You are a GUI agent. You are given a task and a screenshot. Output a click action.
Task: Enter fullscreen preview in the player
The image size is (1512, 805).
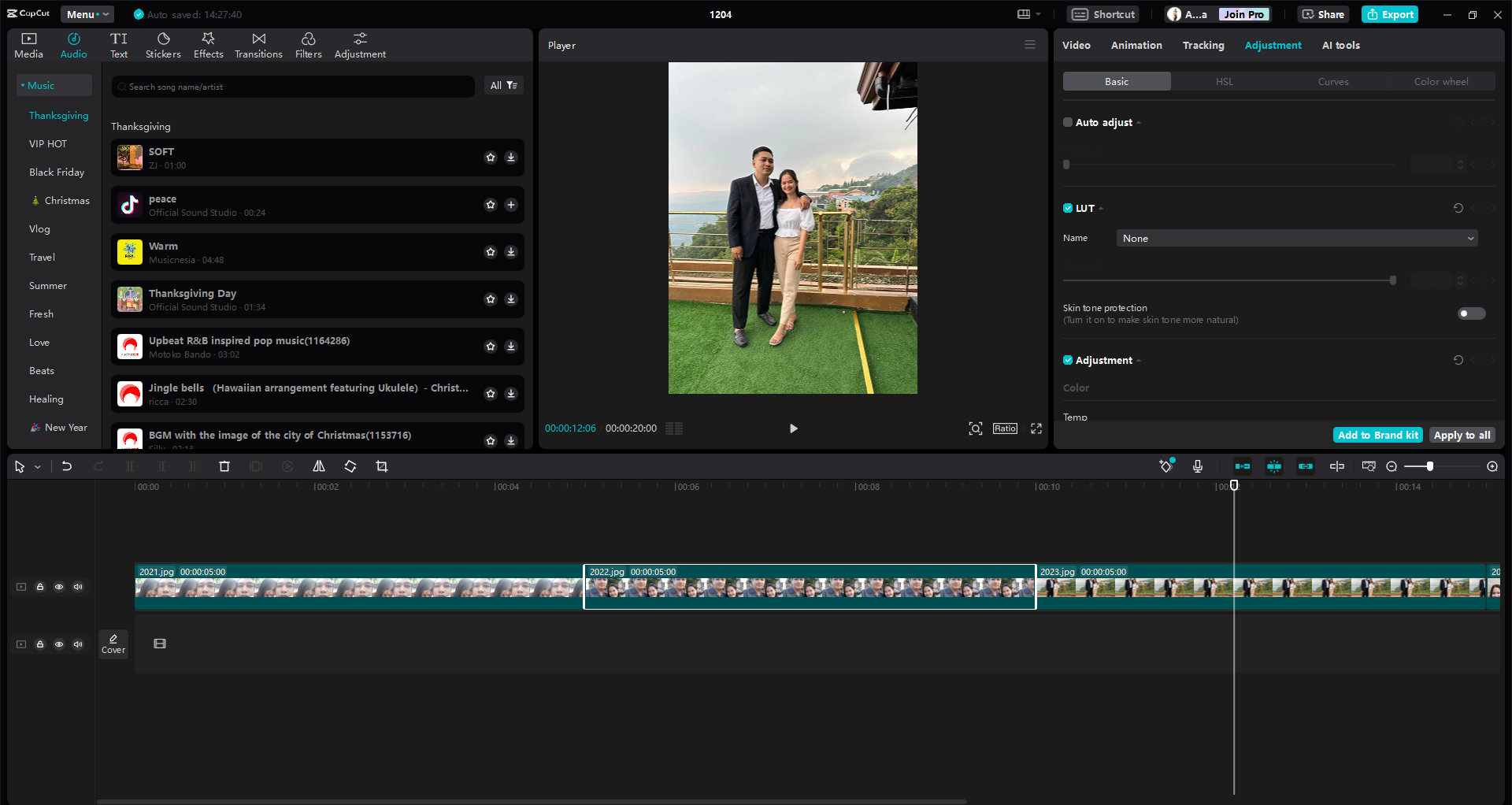point(1036,428)
